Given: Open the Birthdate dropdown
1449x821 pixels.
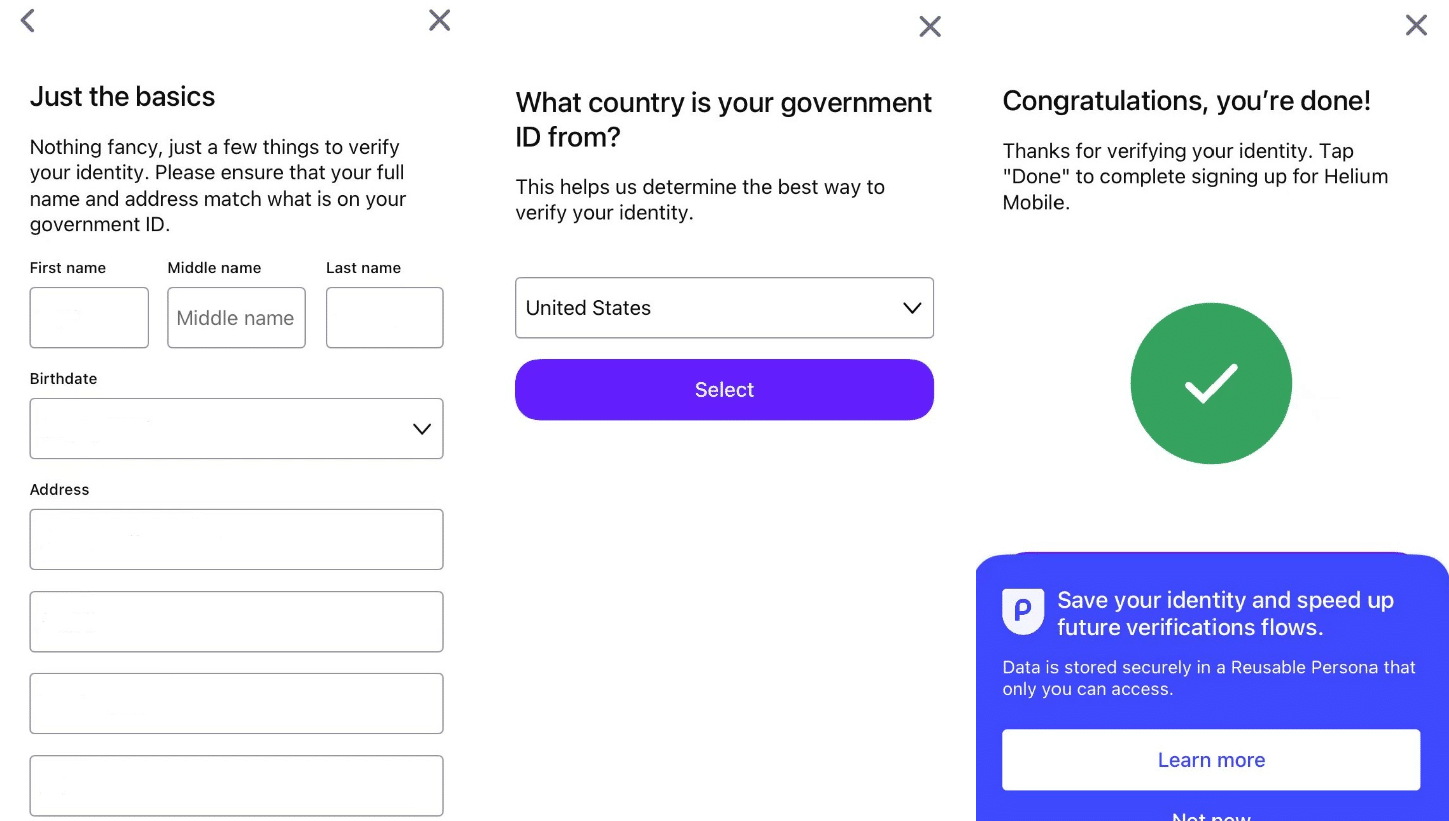Looking at the screenshot, I should click(236, 429).
